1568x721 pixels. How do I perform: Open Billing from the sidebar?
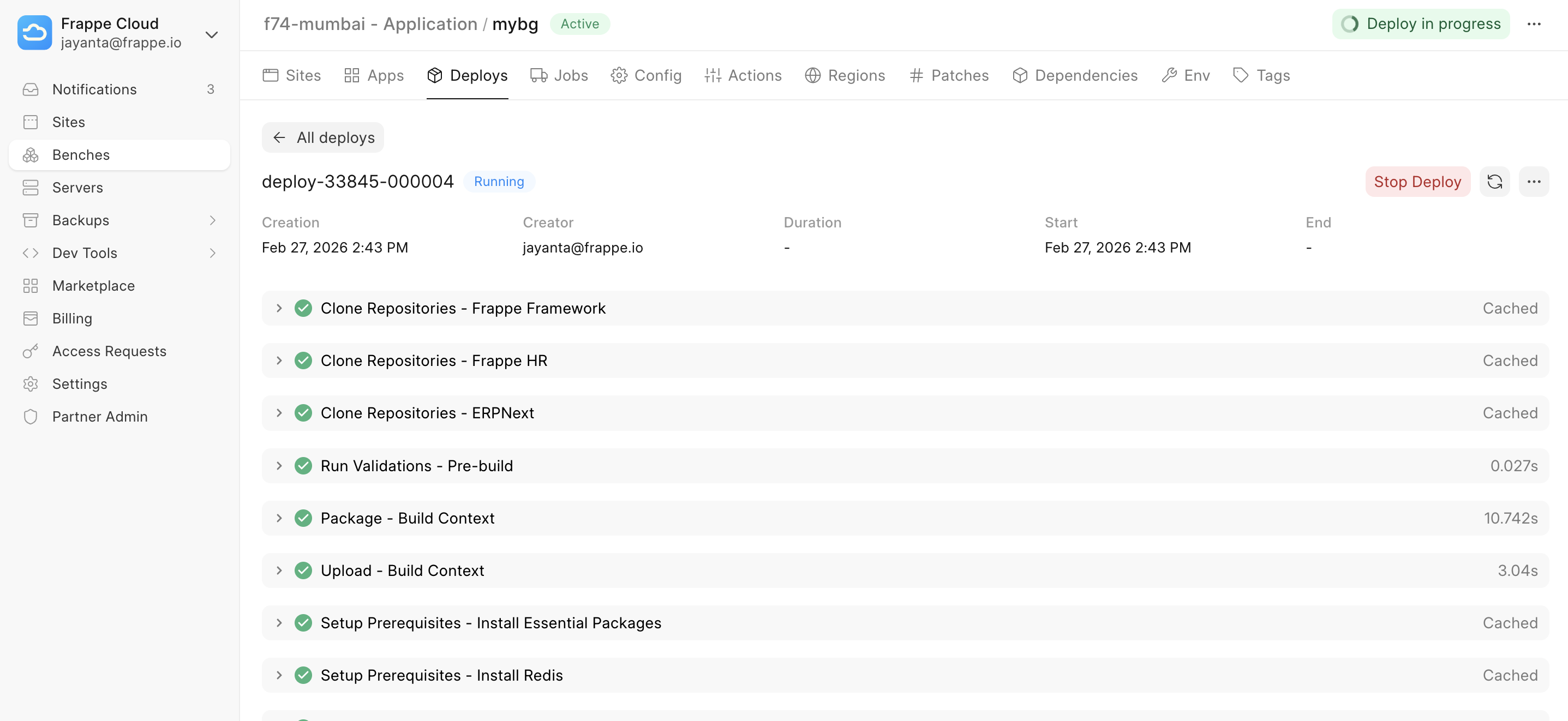(x=72, y=318)
